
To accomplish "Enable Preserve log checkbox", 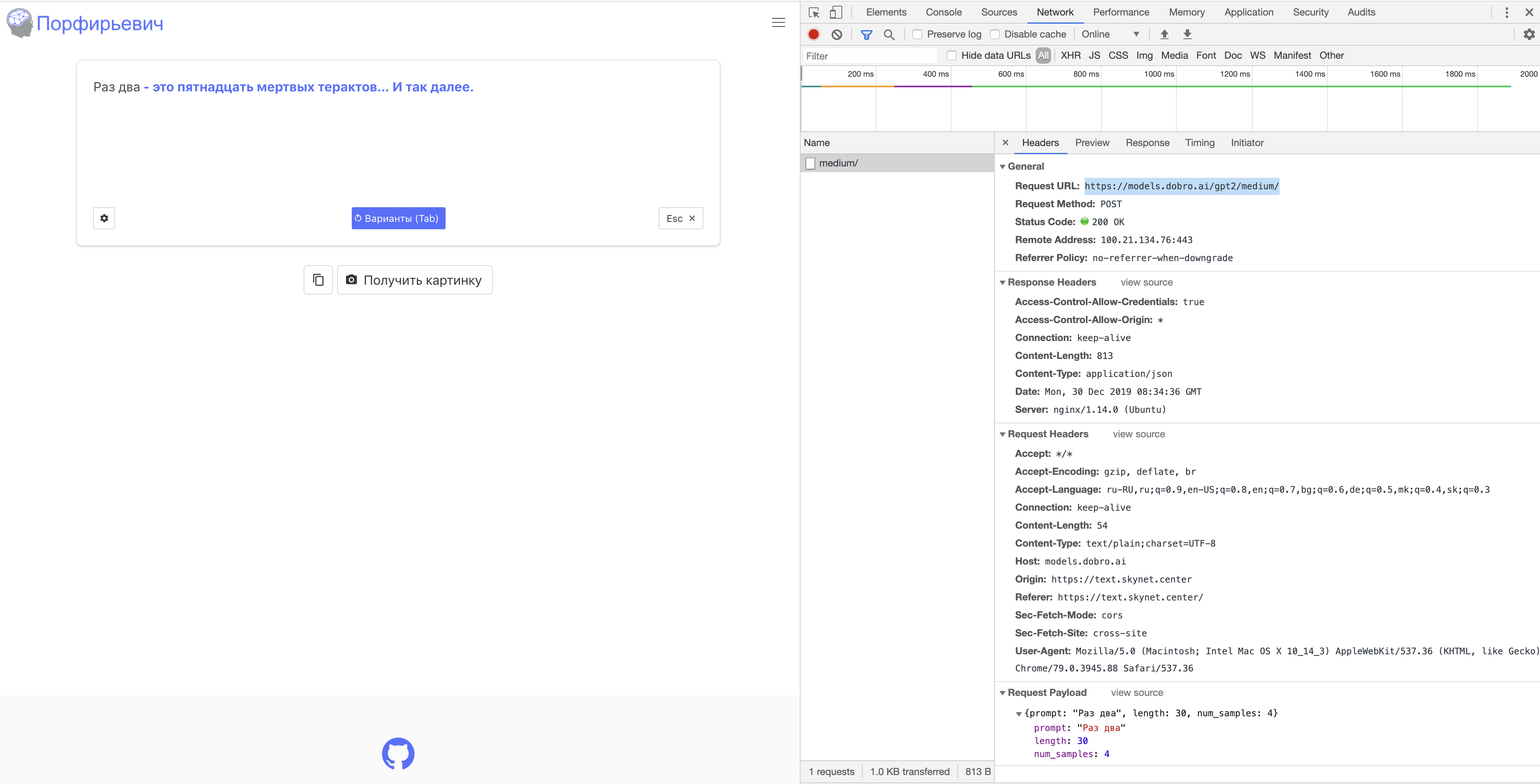I will (x=917, y=35).
